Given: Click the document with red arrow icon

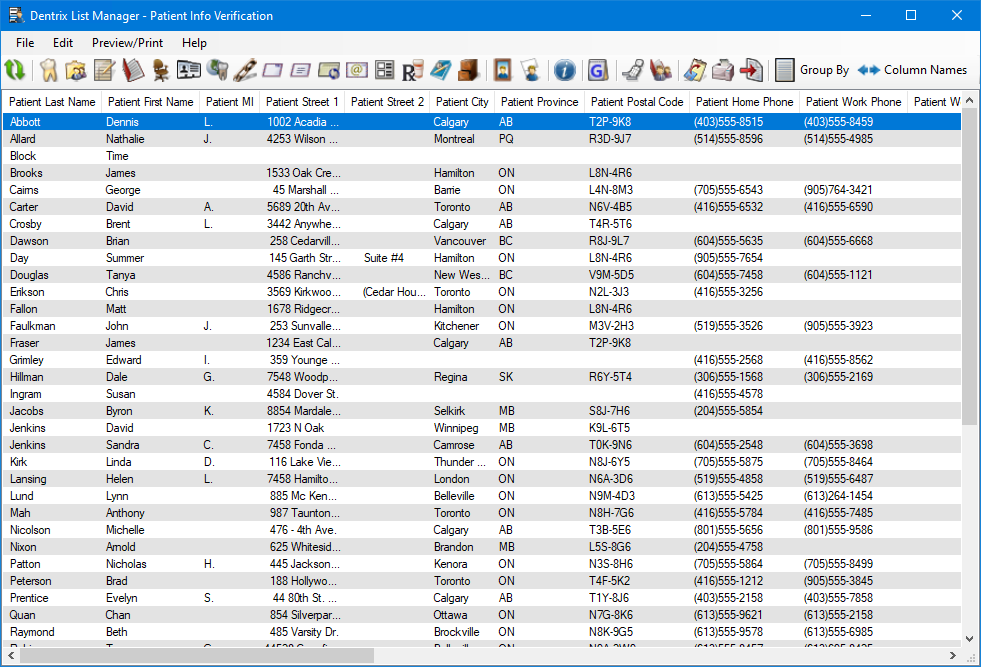Looking at the screenshot, I should (x=751, y=69).
